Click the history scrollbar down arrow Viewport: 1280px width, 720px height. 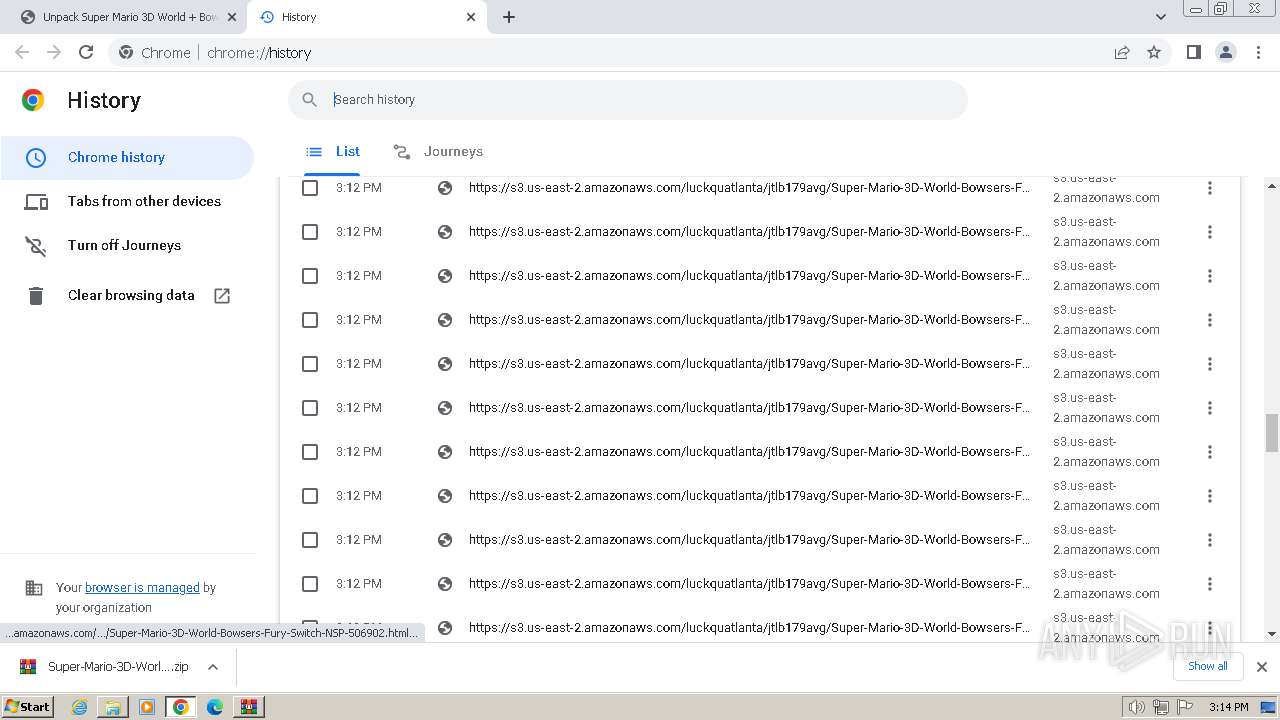point(1272,634)
